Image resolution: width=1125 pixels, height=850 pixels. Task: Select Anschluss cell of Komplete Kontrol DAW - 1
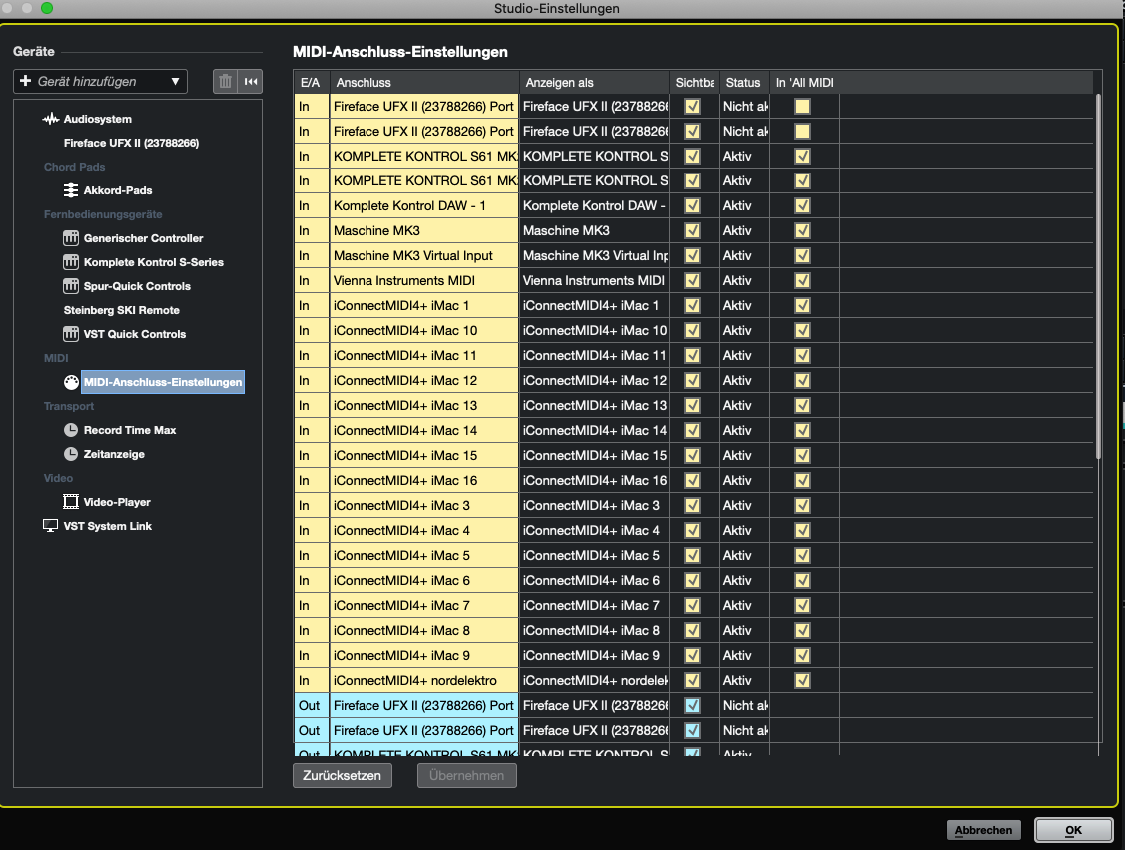pyautogui.click(x=424, y=206)
